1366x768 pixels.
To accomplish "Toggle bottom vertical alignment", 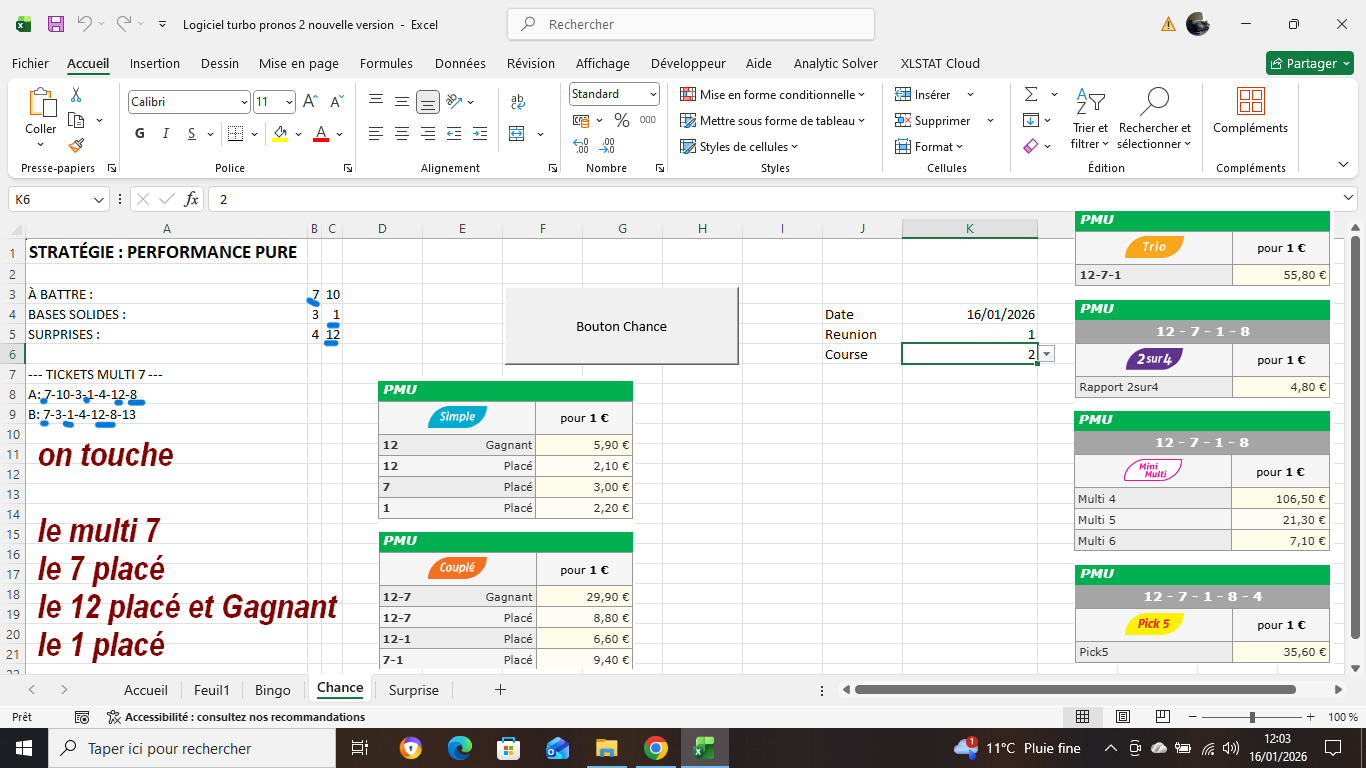I will [428, 101].
